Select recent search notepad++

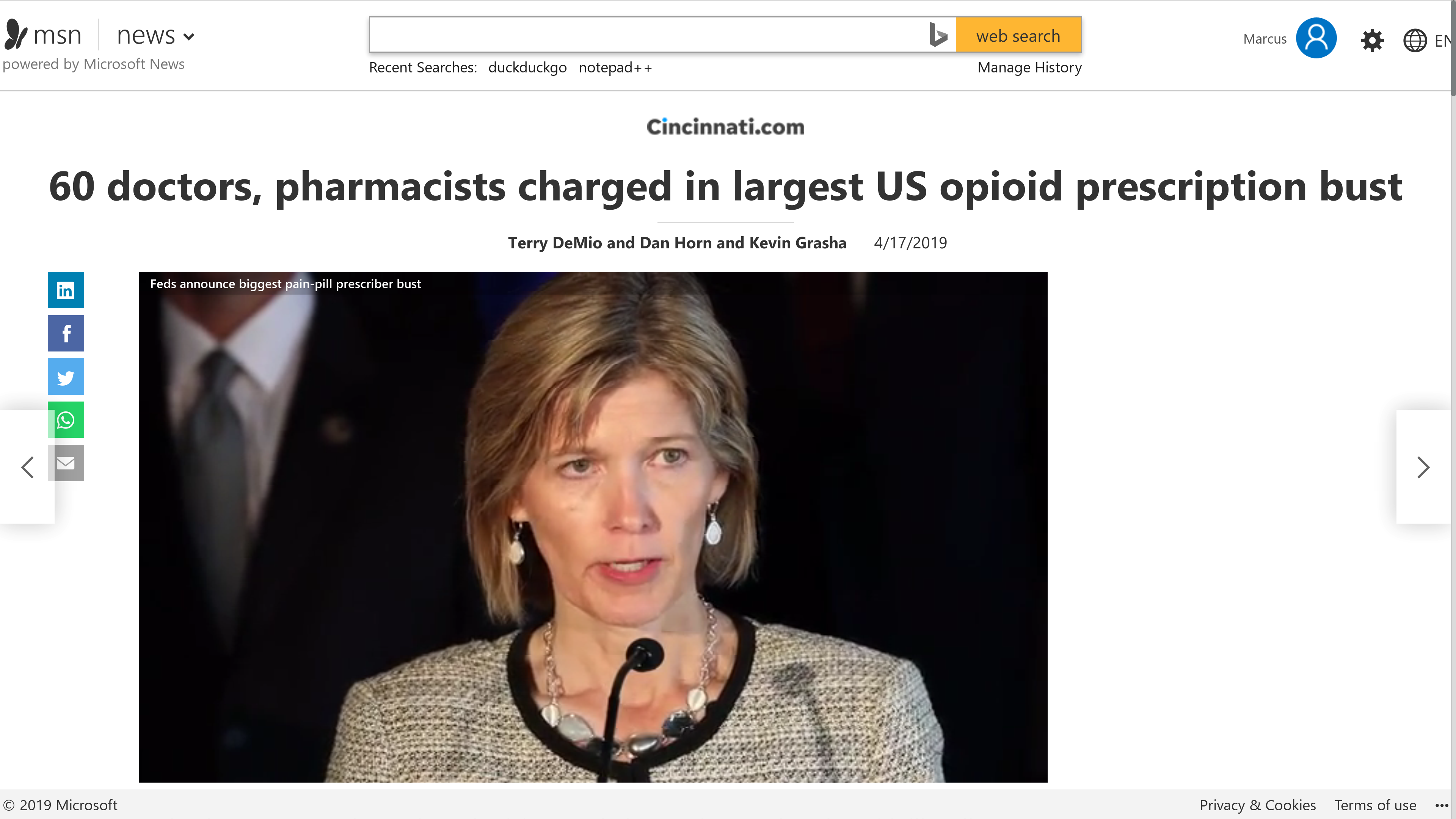click(615, 68)
